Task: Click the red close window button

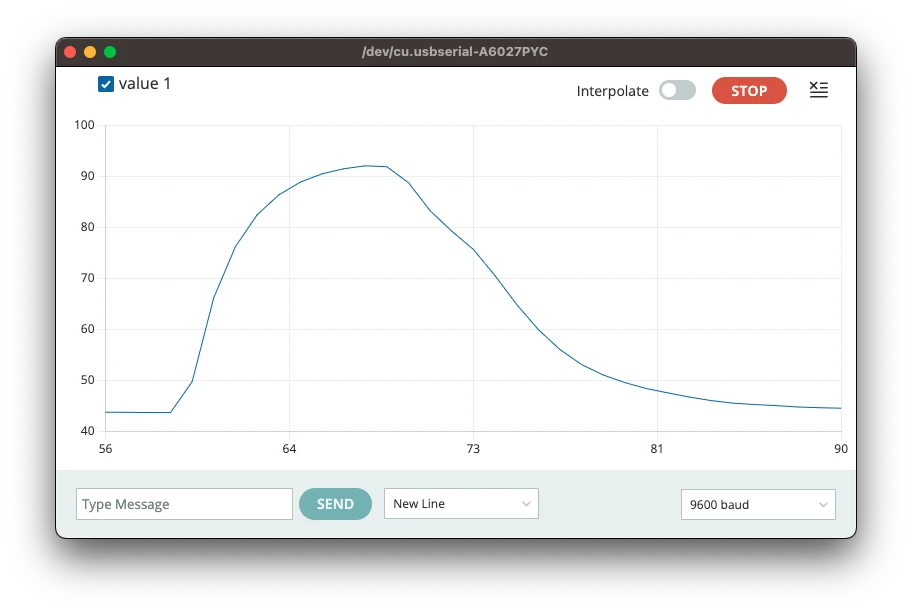Action: (70, 52)
